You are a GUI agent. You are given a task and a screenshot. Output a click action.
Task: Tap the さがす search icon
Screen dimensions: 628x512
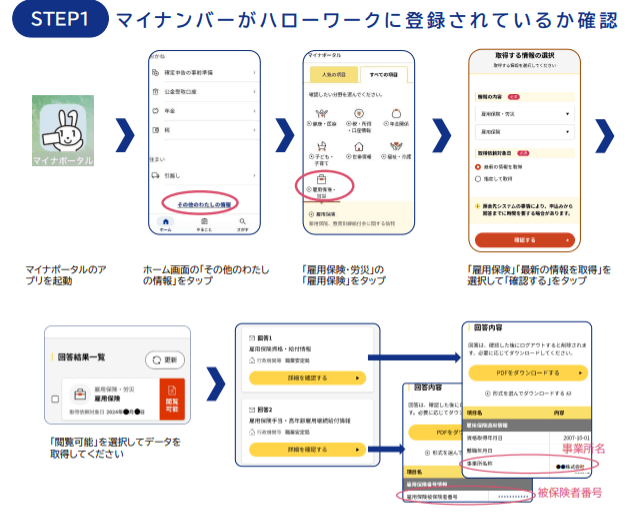click(242, 224)
